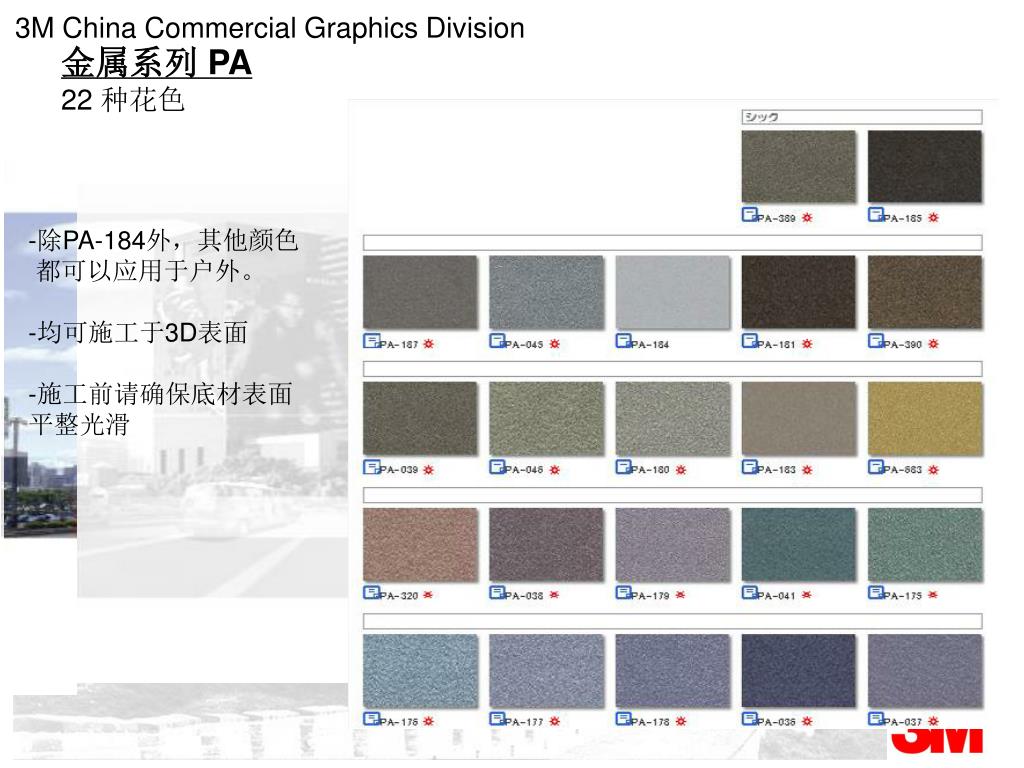The height and width of the screenshot is (768, 1024).
Task: Click the red outdoor sun icon next to PA-683
Action: 933,470
